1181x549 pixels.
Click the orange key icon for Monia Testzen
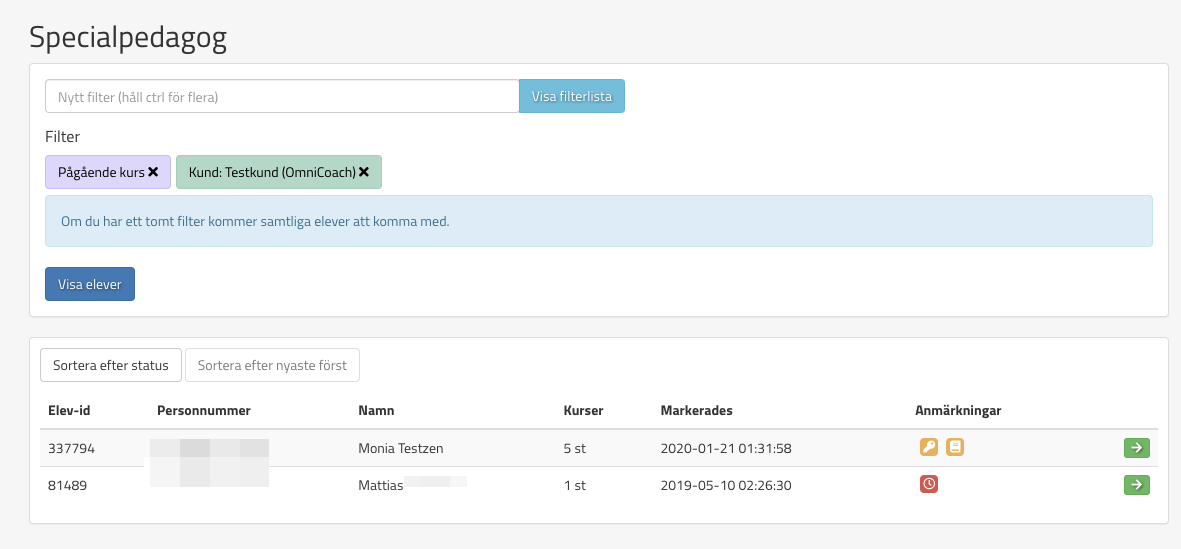929,448
